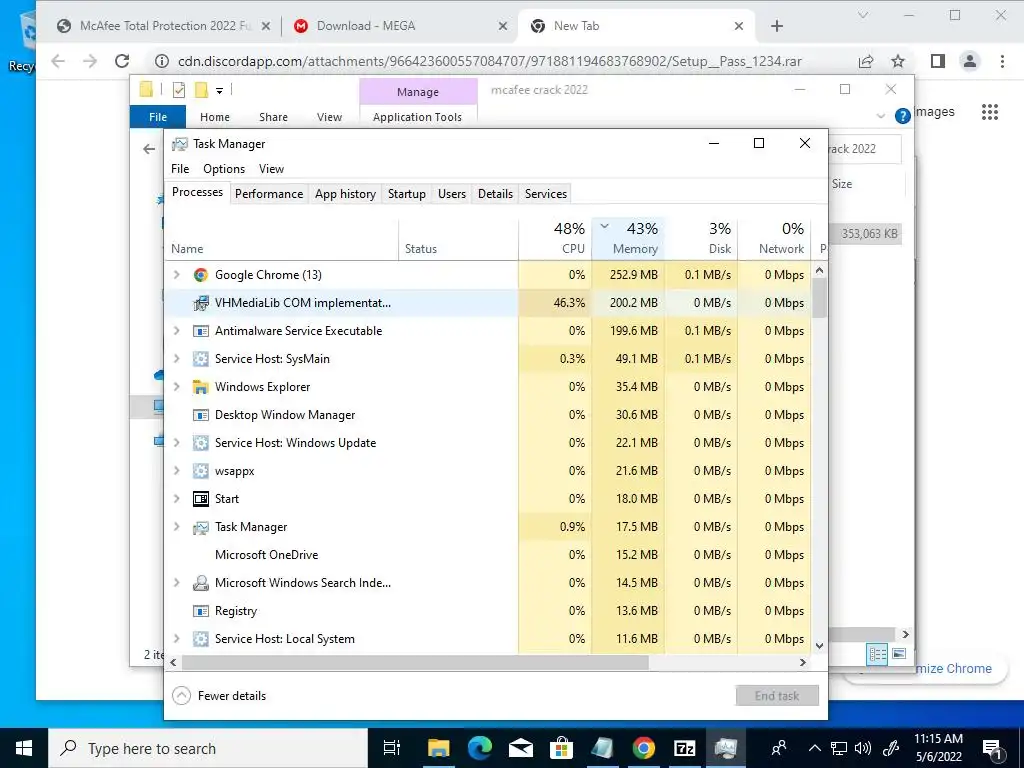
Task: Expand the wsappx process group
Action: click(x=176, y=471)
